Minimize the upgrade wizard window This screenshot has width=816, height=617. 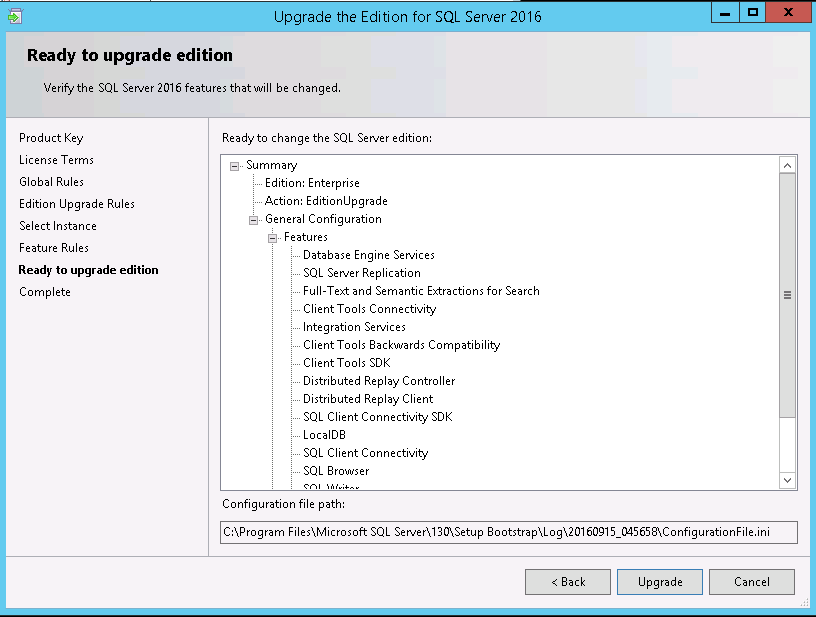[725, 12]
